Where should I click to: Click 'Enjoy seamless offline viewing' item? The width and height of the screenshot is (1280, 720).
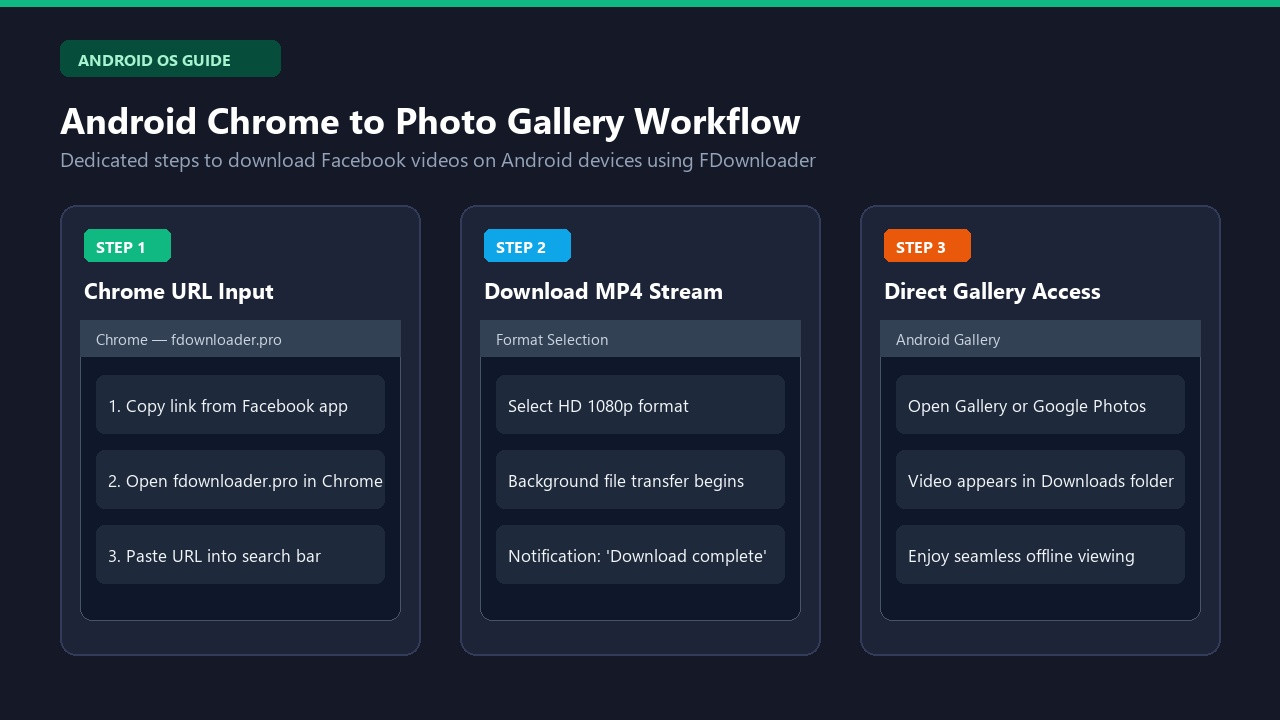click(x=1040, y=555)
